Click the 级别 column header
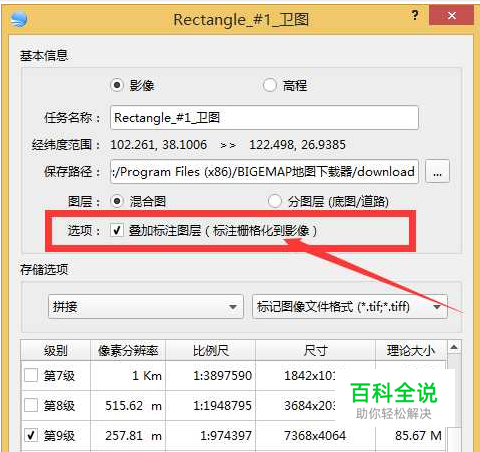This screenshot has height=452, width=480. (56, 351)
